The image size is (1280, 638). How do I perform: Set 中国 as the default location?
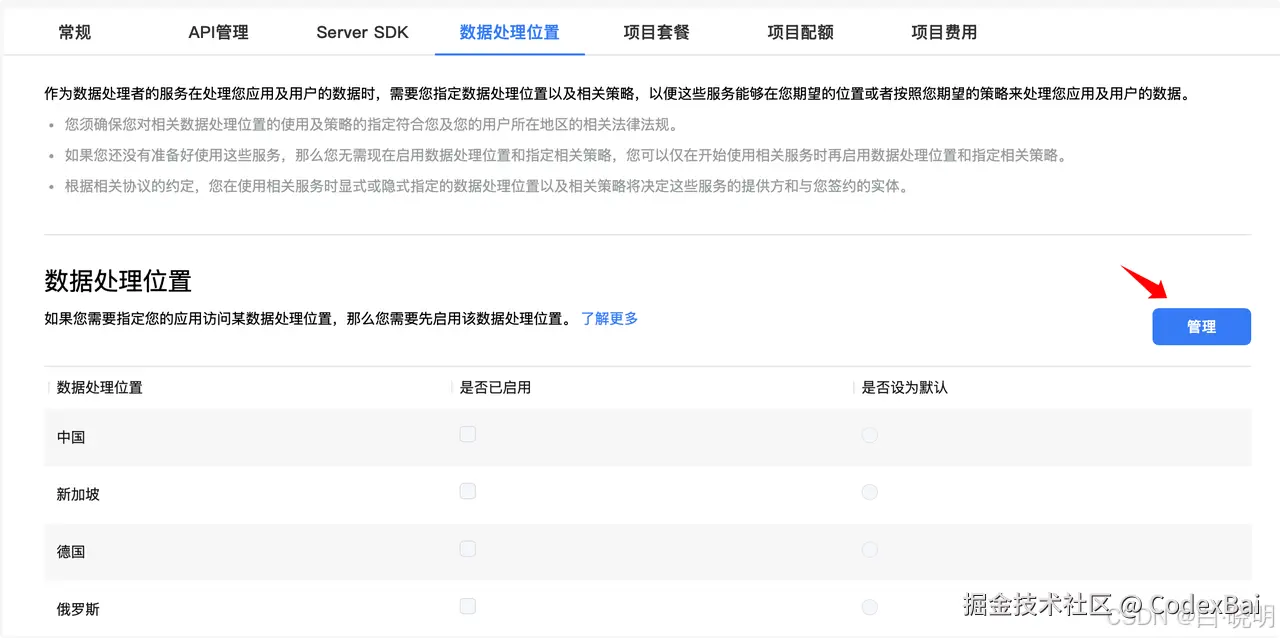[869, 434]
